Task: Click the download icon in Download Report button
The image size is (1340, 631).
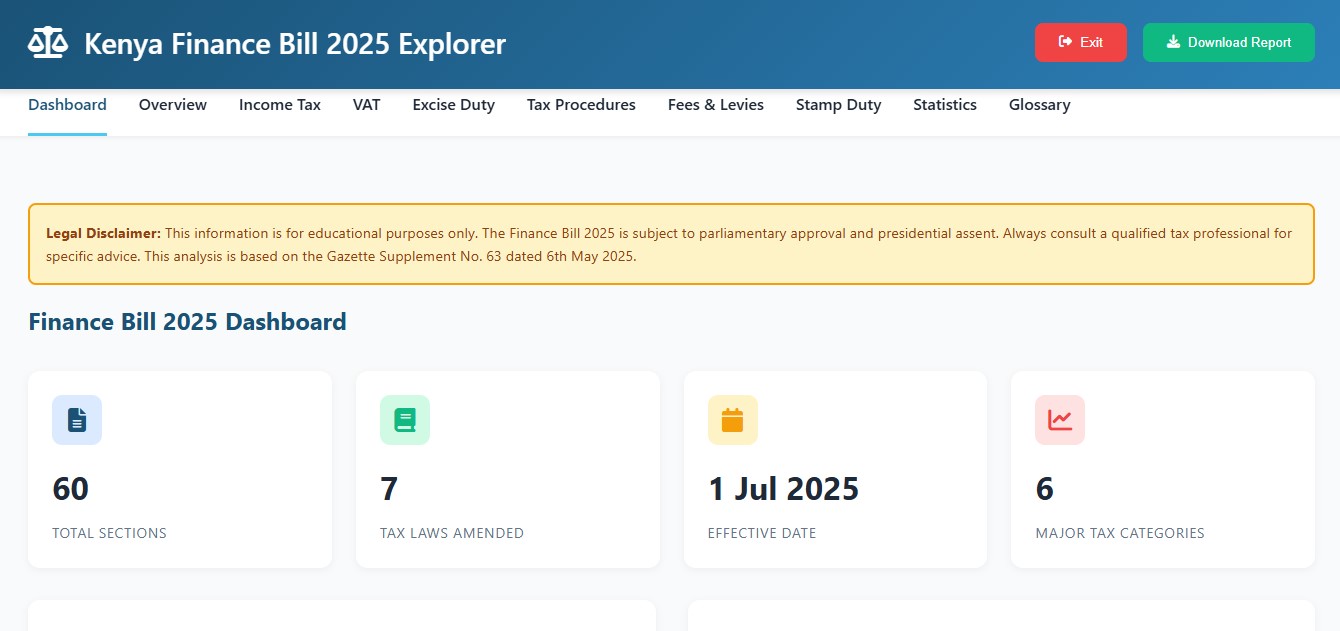Action: click(x=1172, y=42)
